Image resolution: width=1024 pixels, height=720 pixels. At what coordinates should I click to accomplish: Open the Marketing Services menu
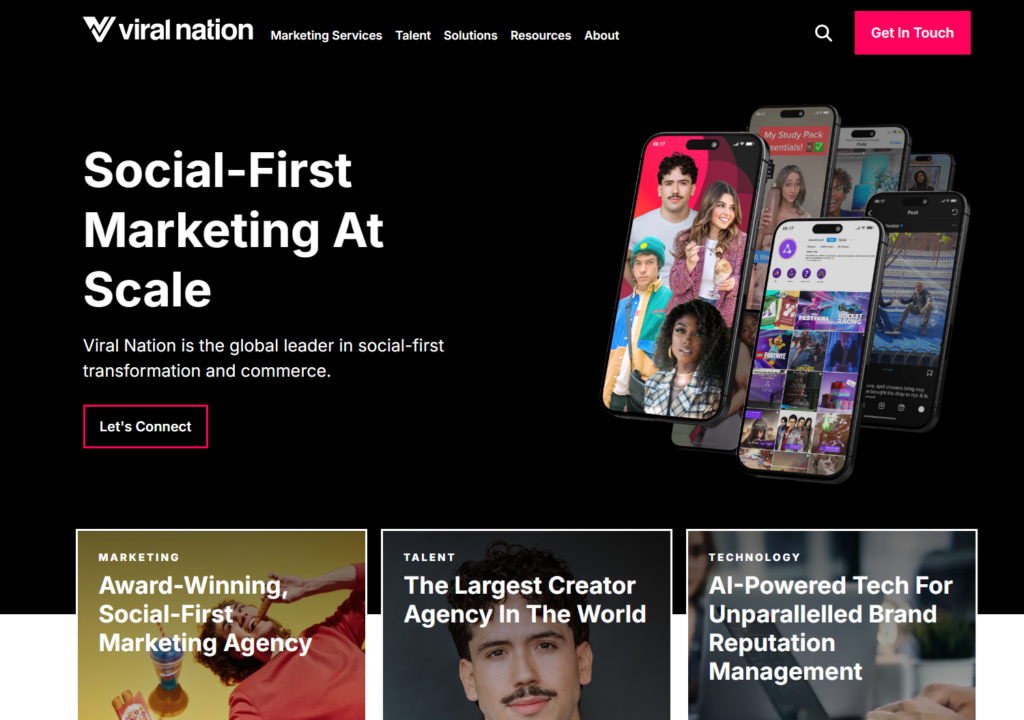coord(326,35)
